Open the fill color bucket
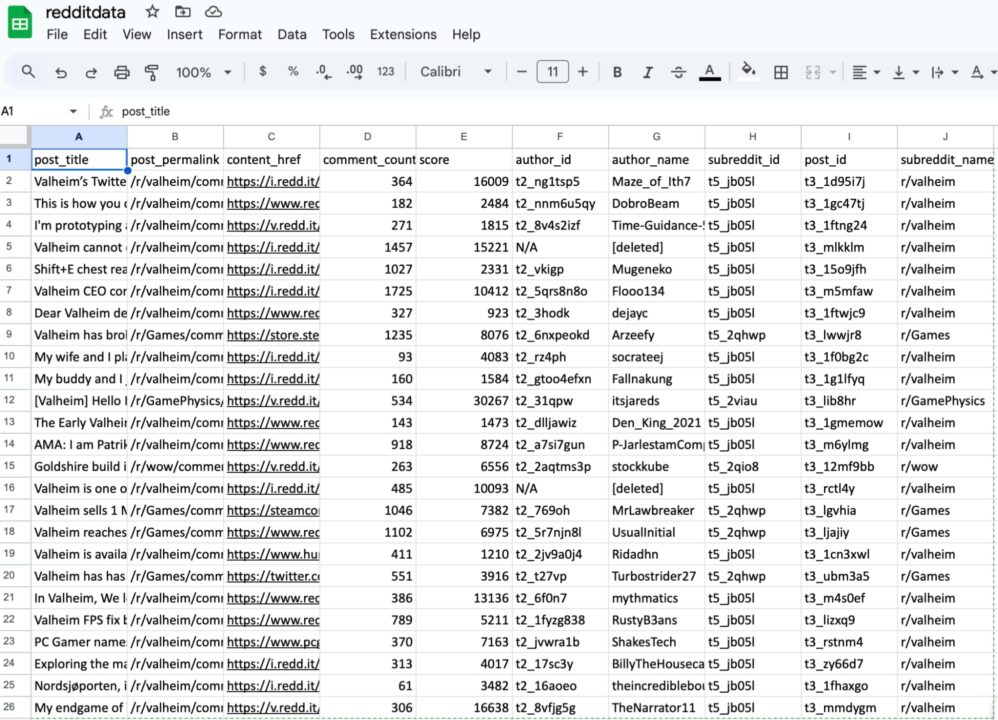 click(x=749, y=70)
